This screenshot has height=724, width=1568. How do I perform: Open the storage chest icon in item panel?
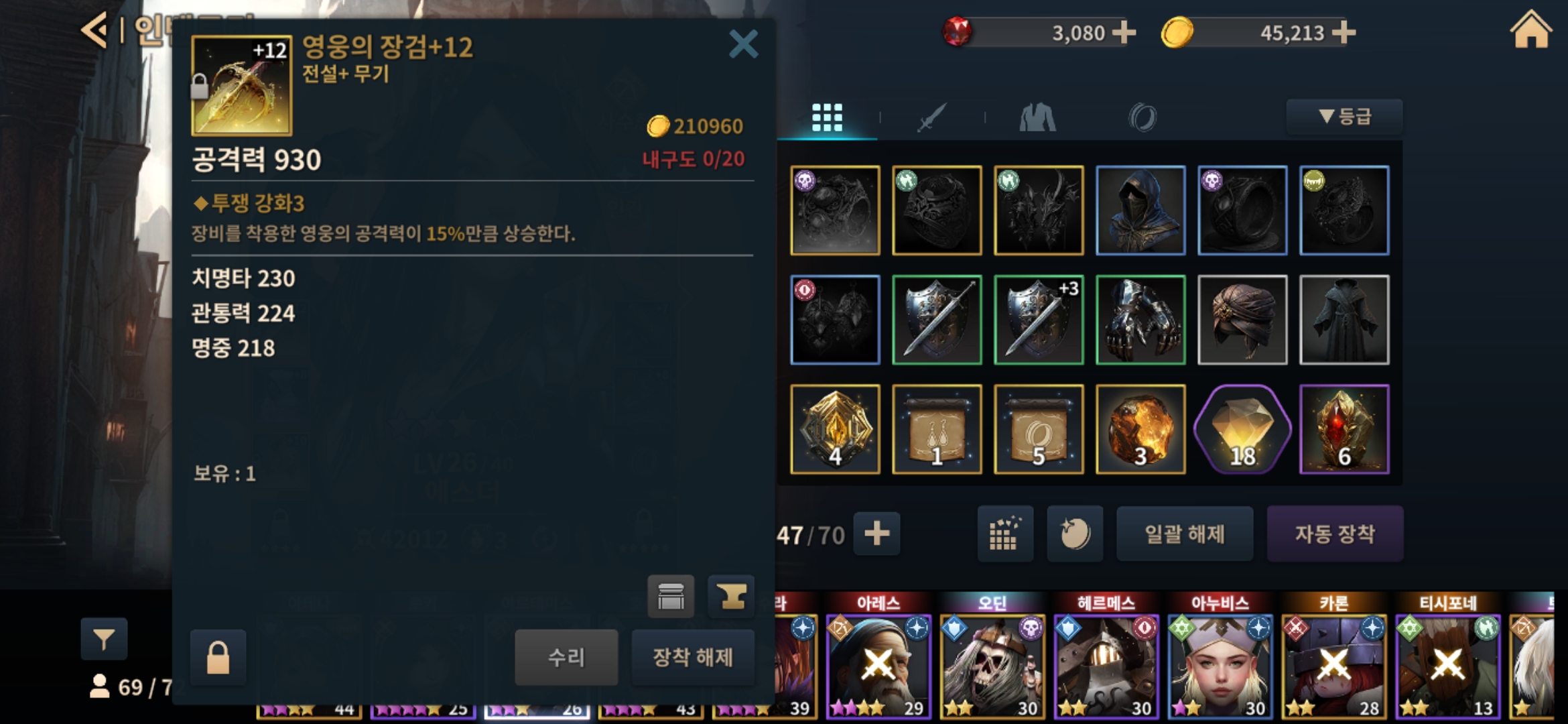[x=671, y=595]
